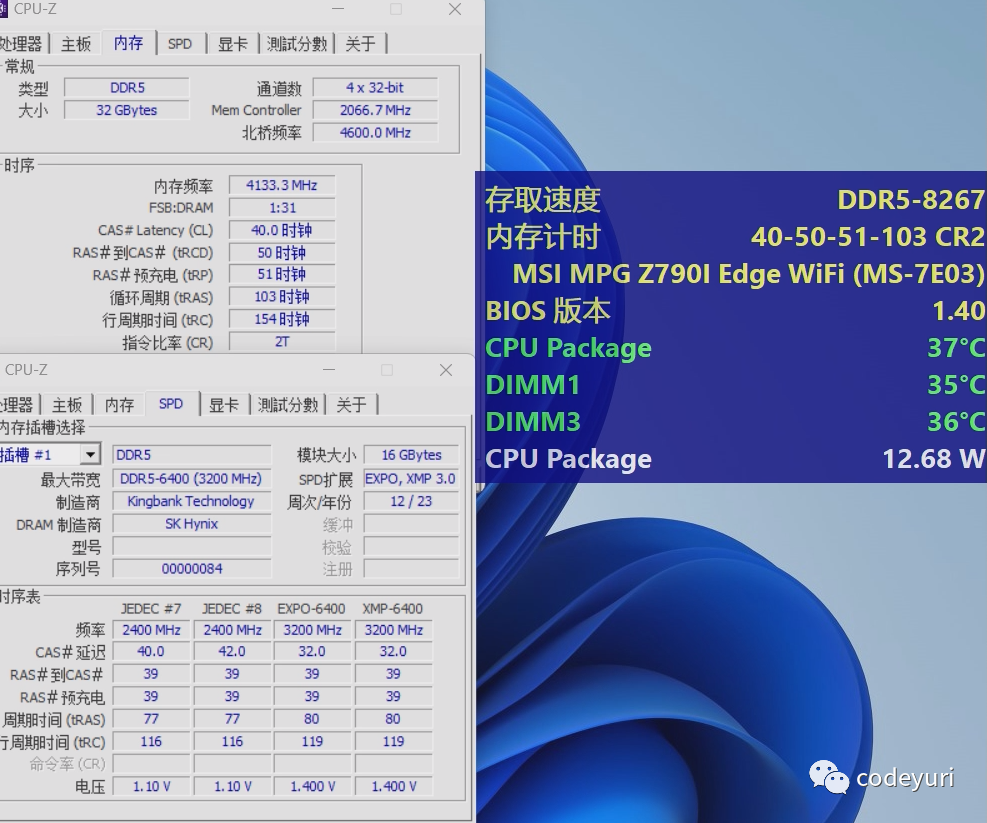Click the DIMM3 36°C temperature reading
The height and width of the screenshot is (823, 987).
735,422
